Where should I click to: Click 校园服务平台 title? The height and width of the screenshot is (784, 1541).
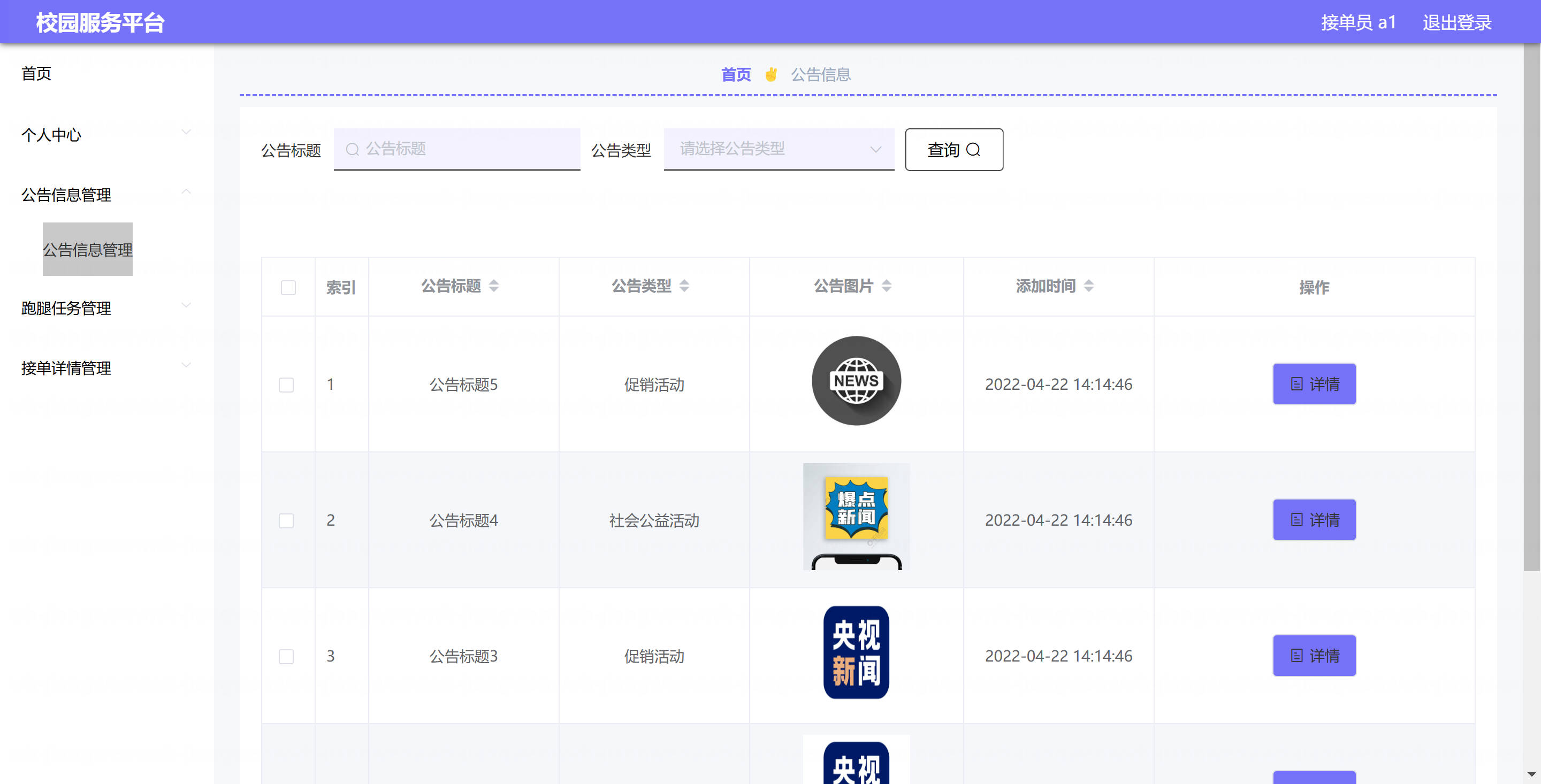[101, 22]
